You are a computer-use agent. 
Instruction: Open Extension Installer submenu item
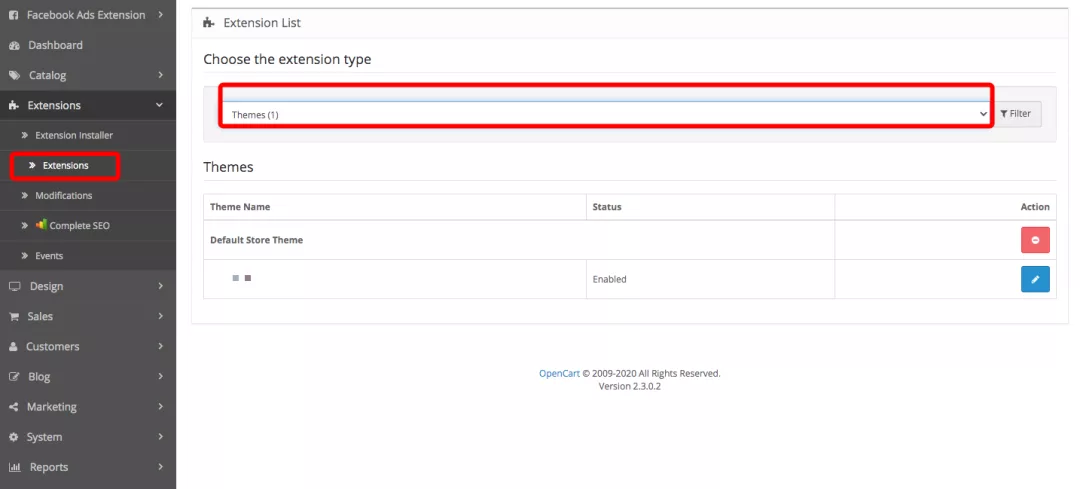tap(74, 135)
